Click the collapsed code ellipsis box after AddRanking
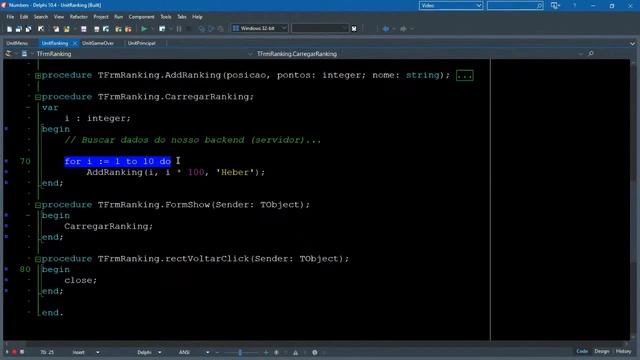This screenshot has width=640, height=360. pyautogui.click(x=464, y=76)
